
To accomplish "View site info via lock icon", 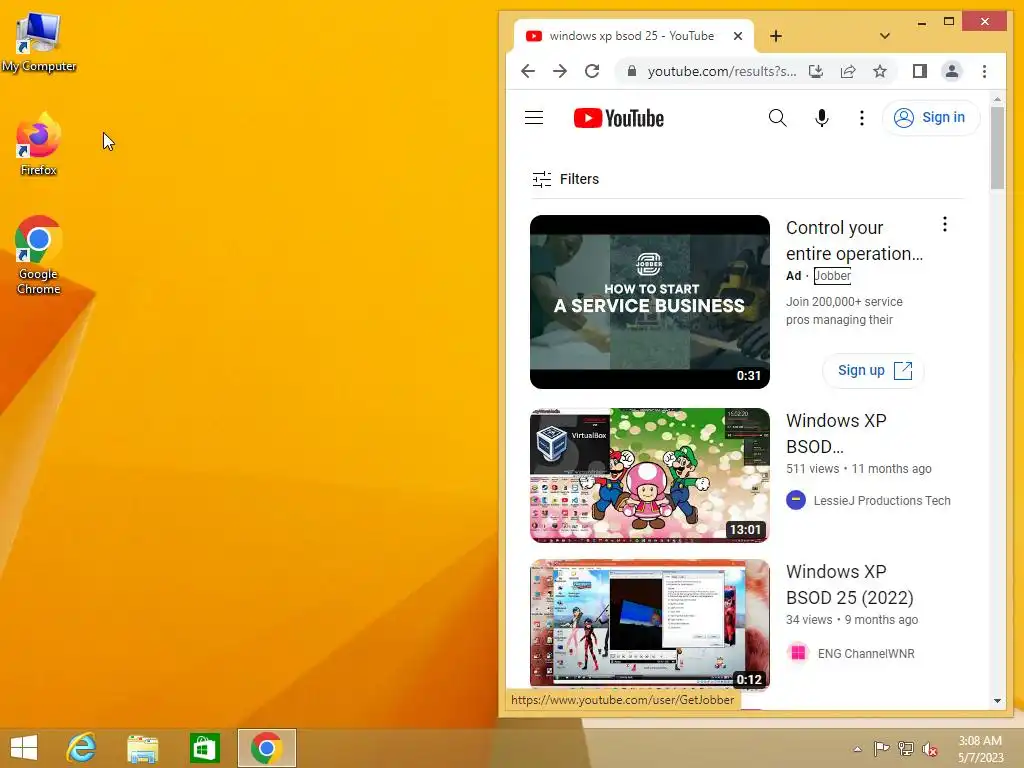I will pos(631,71).
